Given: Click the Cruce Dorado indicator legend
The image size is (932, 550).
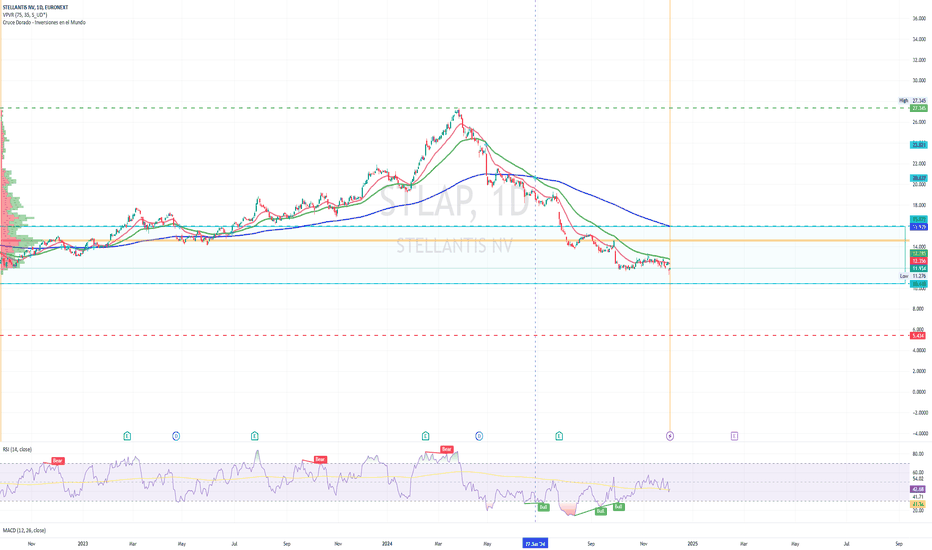Looking at the screenshot, I should tap(44, 22).
